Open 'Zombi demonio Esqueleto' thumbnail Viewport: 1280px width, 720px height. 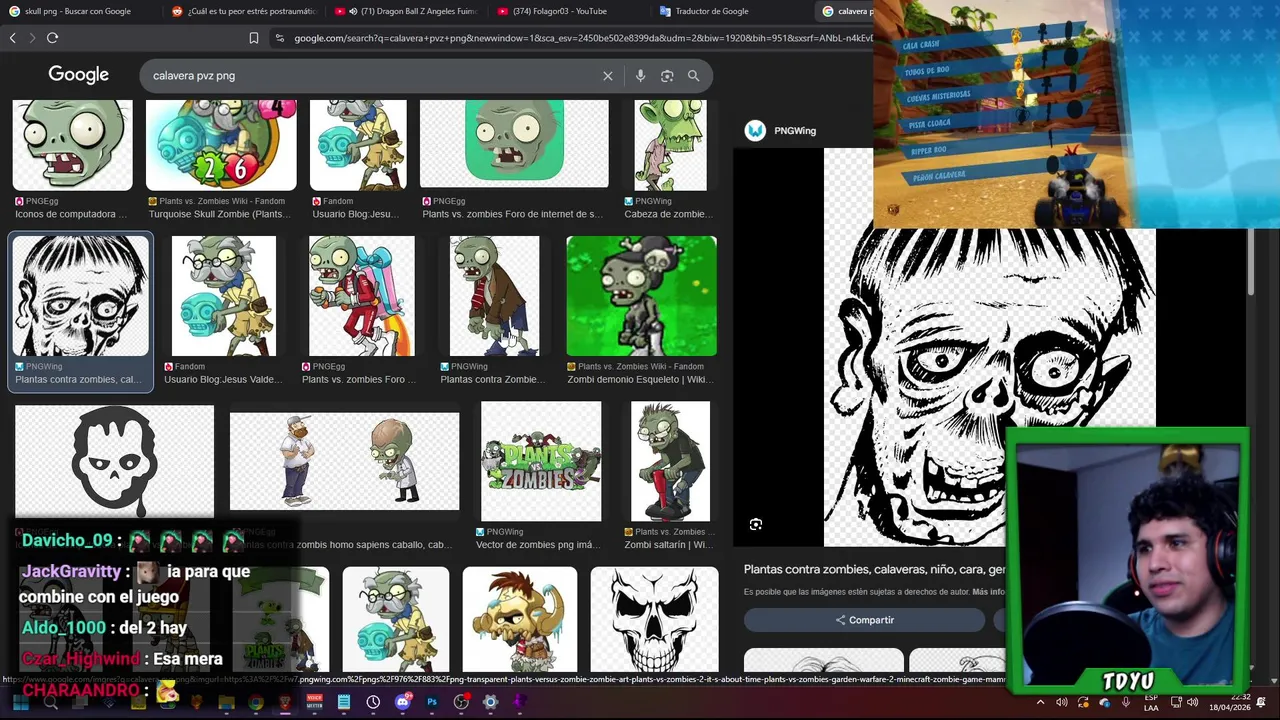641,296
